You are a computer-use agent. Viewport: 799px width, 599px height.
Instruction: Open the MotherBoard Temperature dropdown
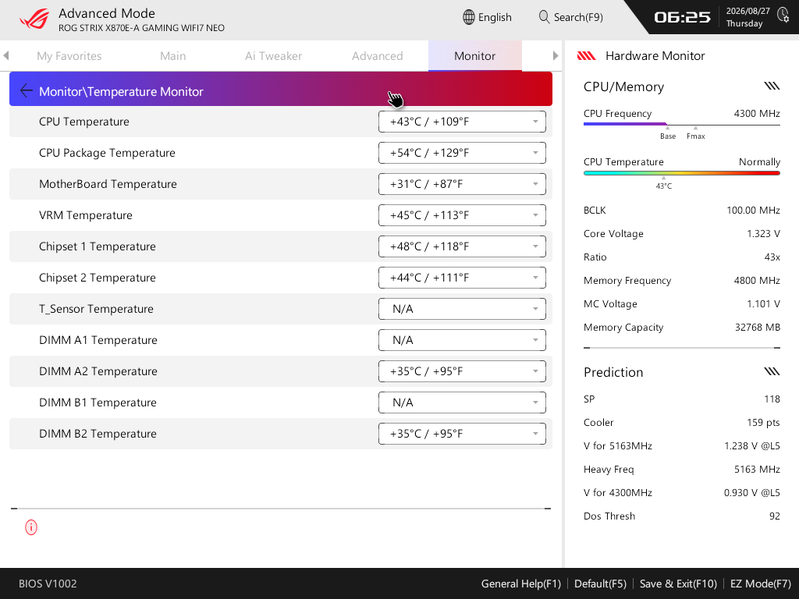(x=462, y=184)
